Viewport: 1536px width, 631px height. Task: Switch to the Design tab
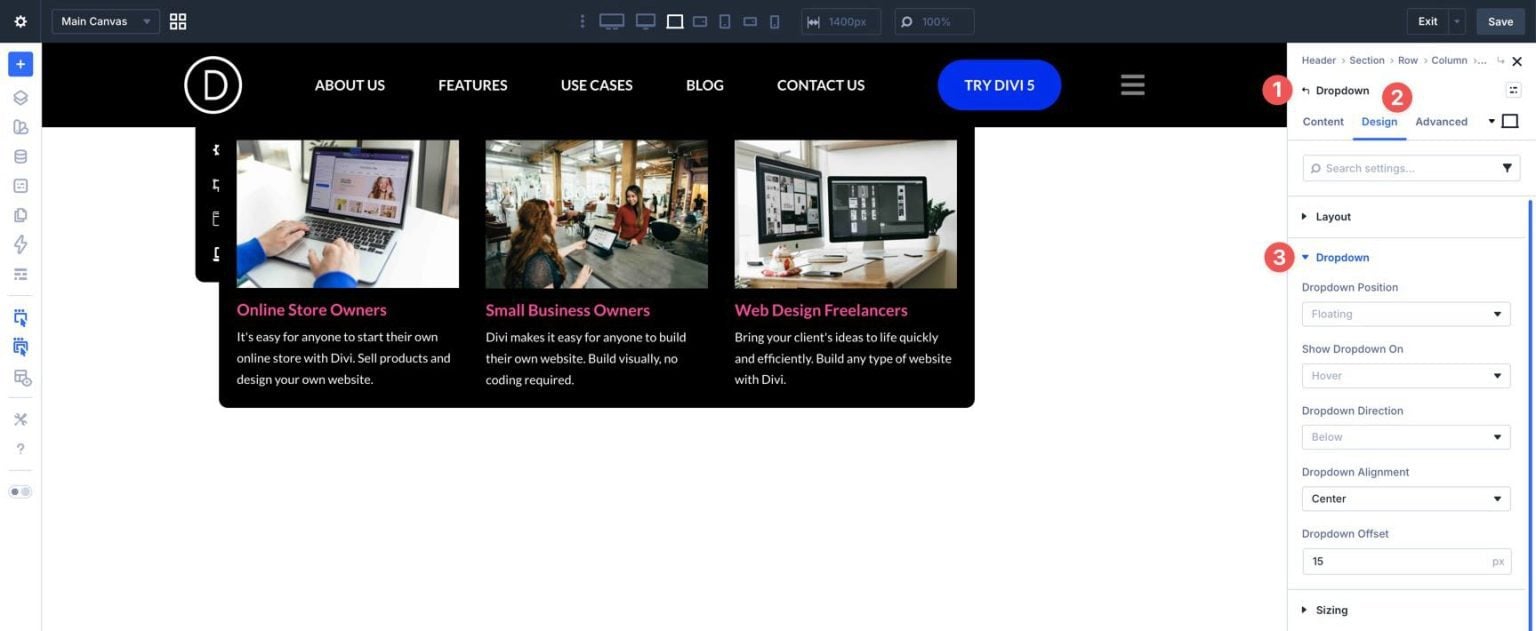(1379, 122)
